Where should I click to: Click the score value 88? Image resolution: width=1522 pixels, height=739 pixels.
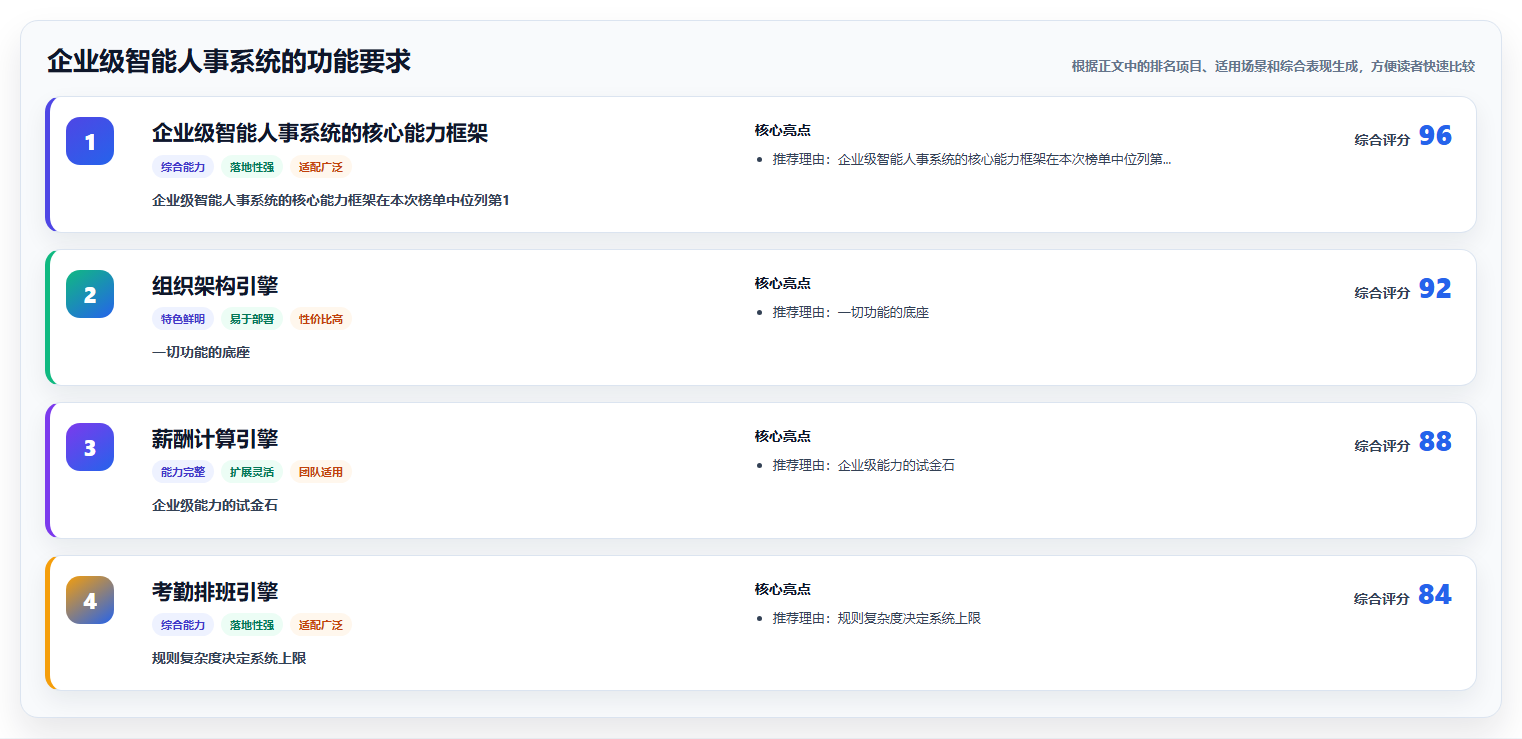pos(1435,442)
